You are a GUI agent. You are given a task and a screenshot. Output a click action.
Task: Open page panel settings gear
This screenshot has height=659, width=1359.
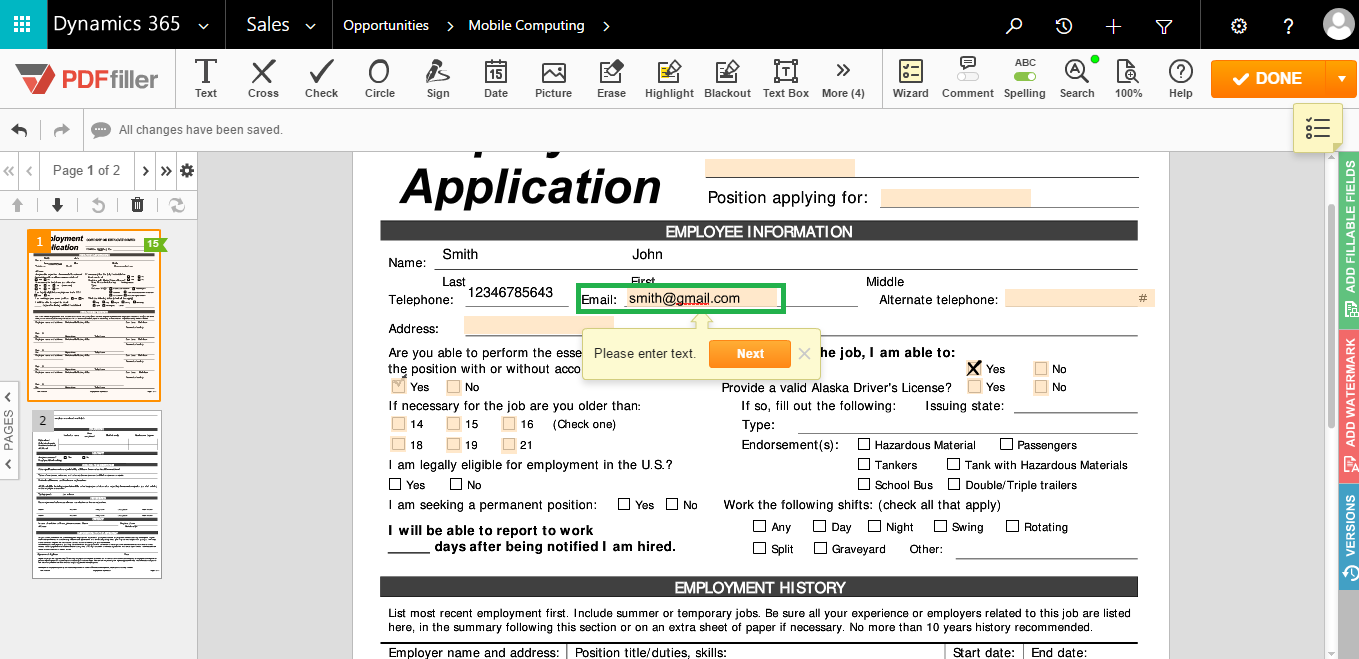pyautogui.click(x=187, y=171)
